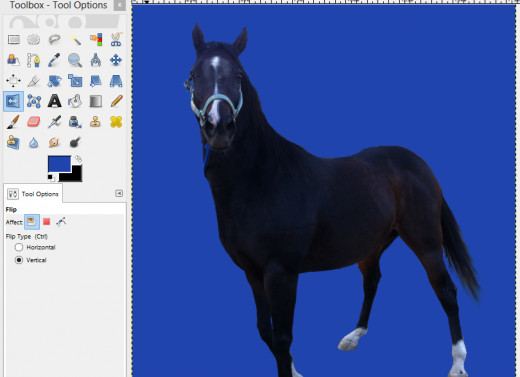Close the Toolbox - Tool Options dock
Viewport: 520px width, 377px height.
point(120,5)
